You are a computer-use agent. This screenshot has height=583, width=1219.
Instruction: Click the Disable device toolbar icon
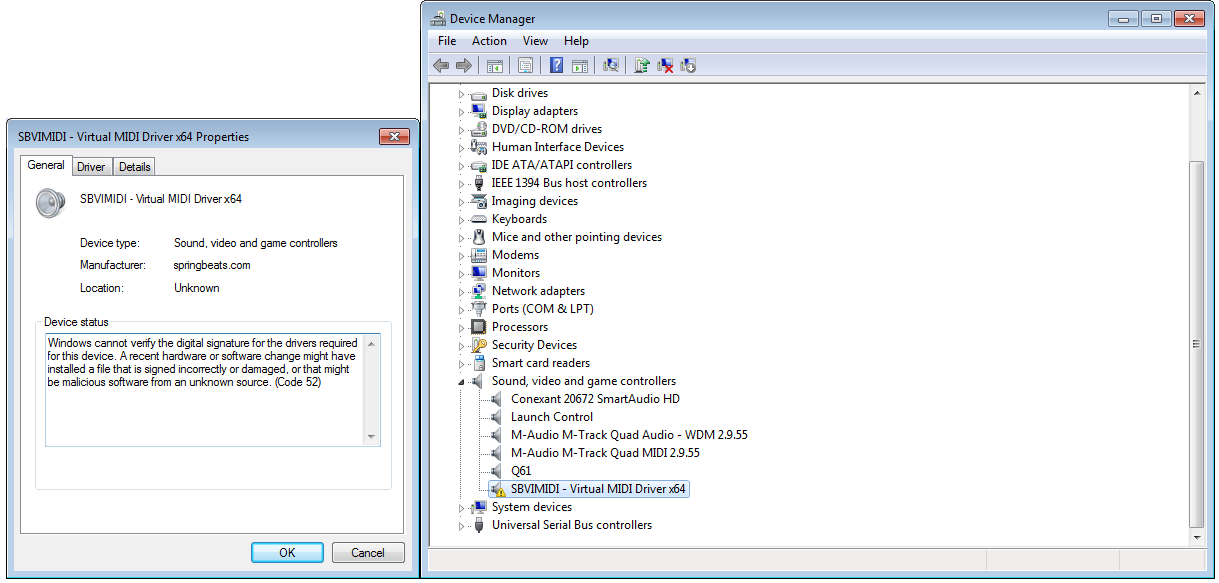click(x=688, y=65)
